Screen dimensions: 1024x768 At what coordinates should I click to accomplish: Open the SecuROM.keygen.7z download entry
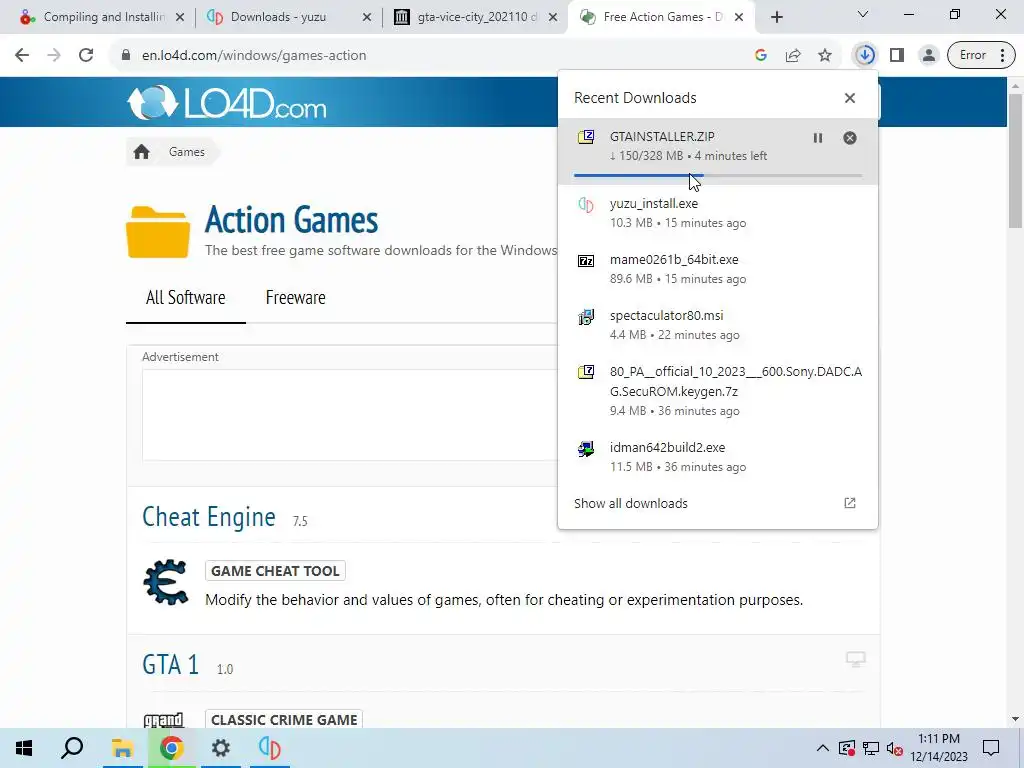pos(718,391)
